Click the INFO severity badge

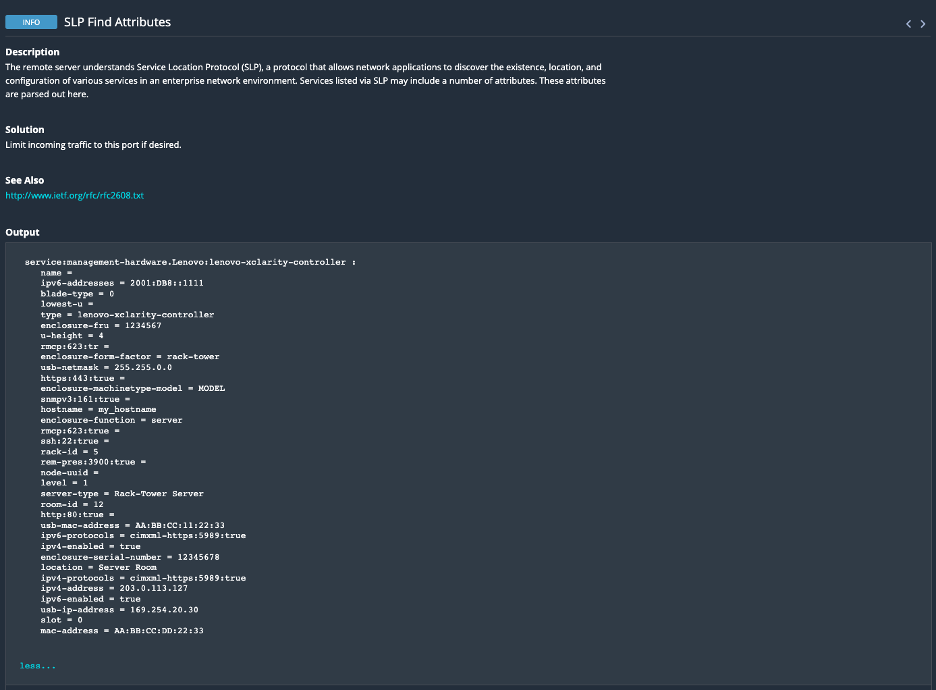[x=30, y=21]
